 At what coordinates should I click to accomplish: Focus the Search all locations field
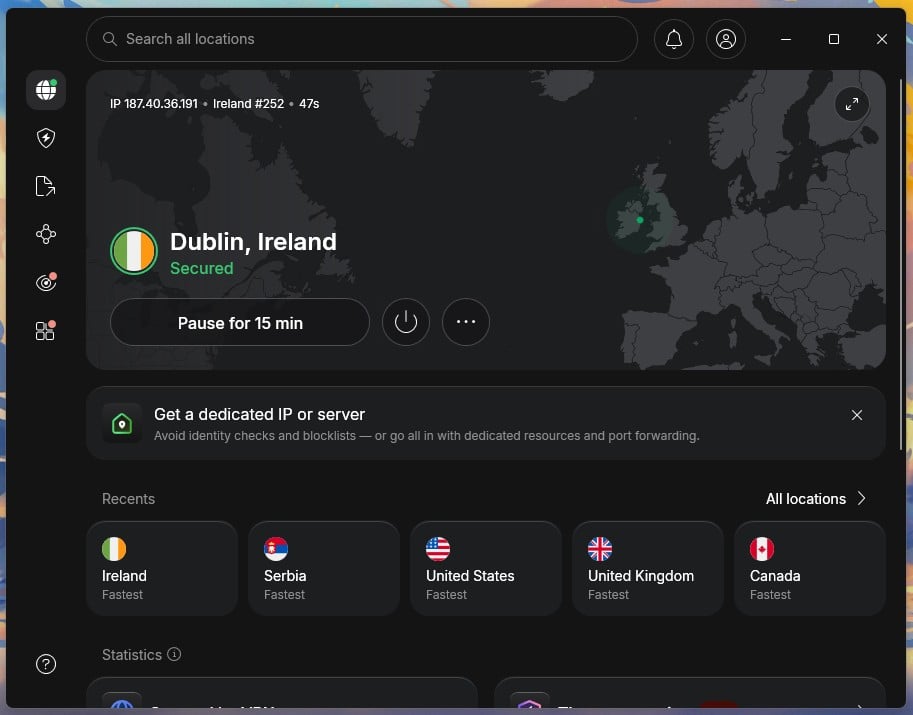coord(362,39)
